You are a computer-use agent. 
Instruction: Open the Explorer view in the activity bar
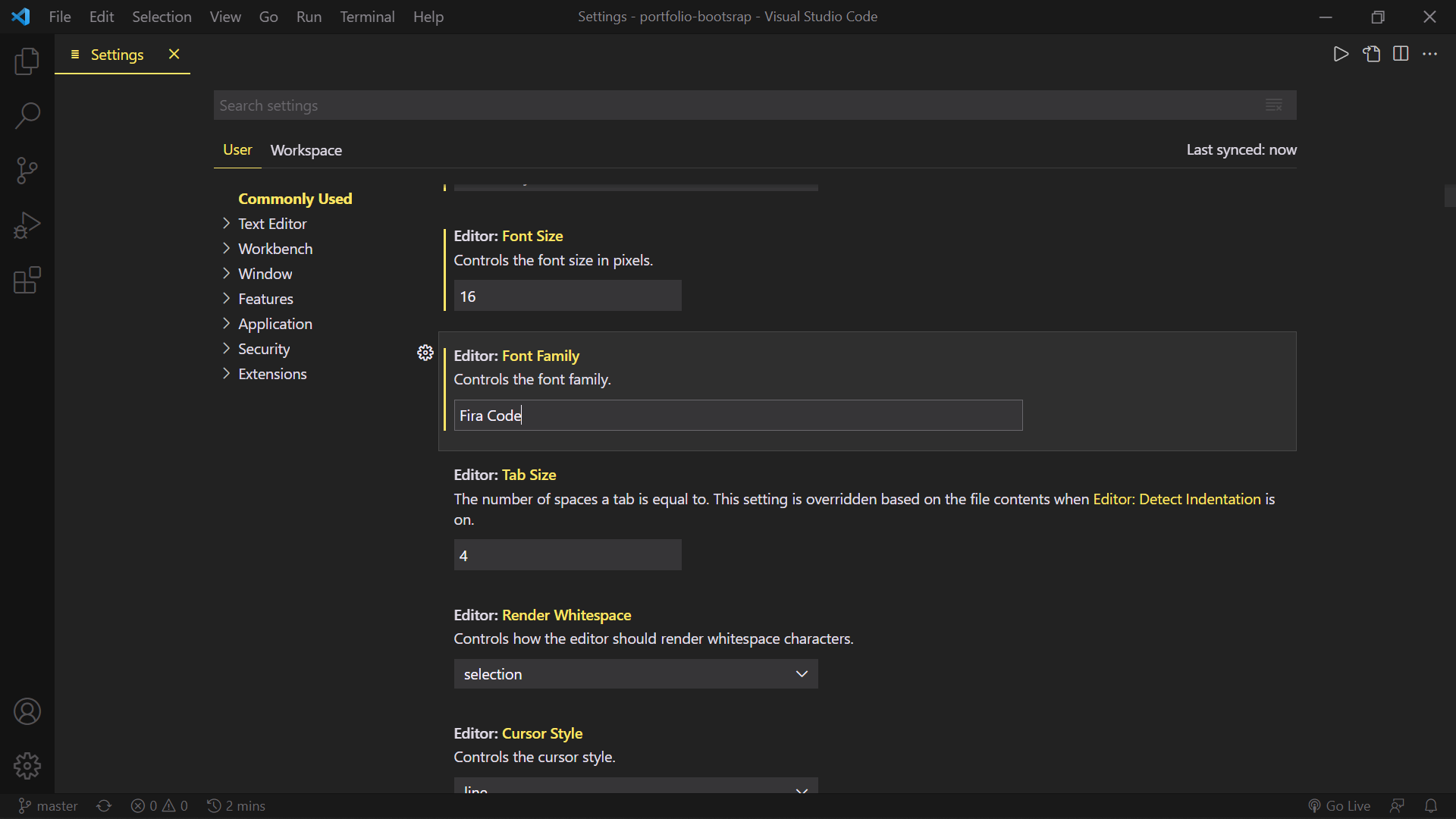coord(27,61)
